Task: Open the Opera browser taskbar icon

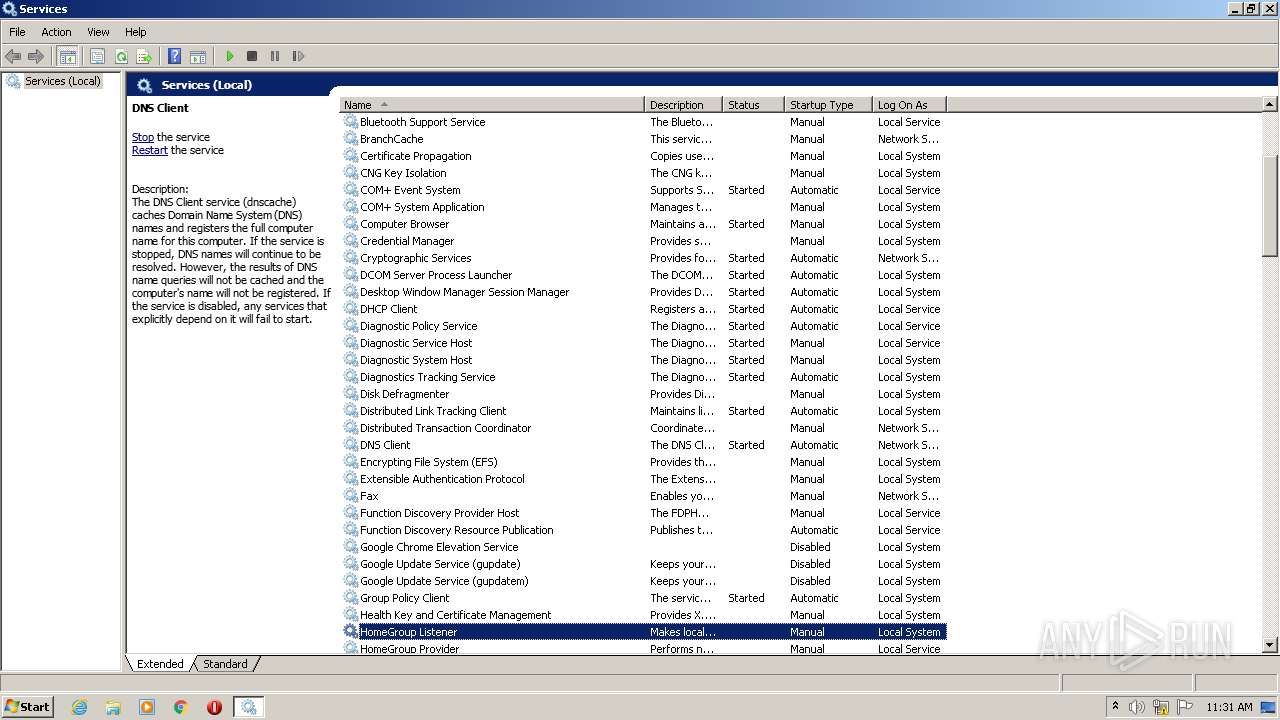Action: click(214, 707)
